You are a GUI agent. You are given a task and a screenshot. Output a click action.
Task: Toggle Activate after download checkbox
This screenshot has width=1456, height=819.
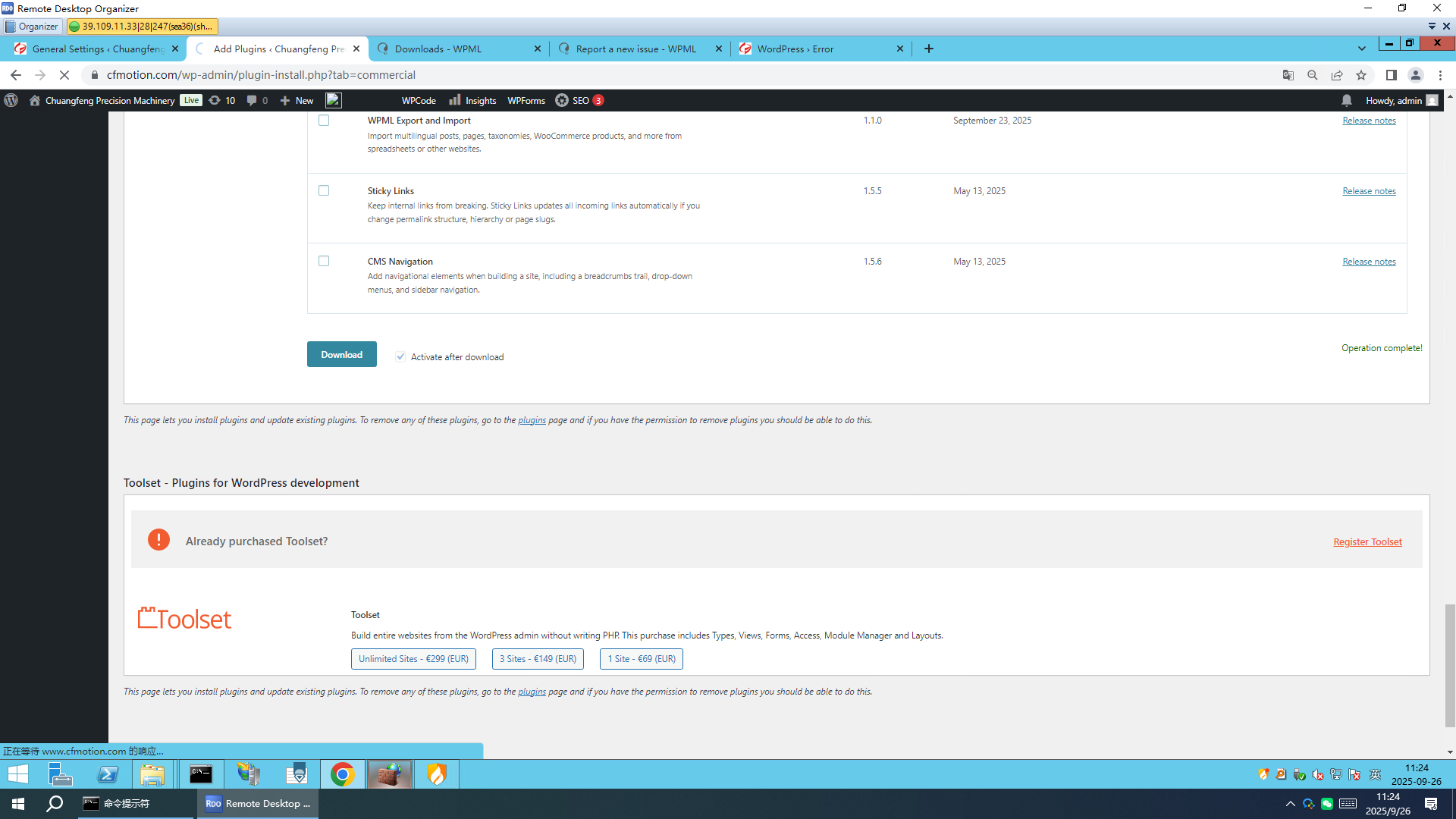(400, 356)
